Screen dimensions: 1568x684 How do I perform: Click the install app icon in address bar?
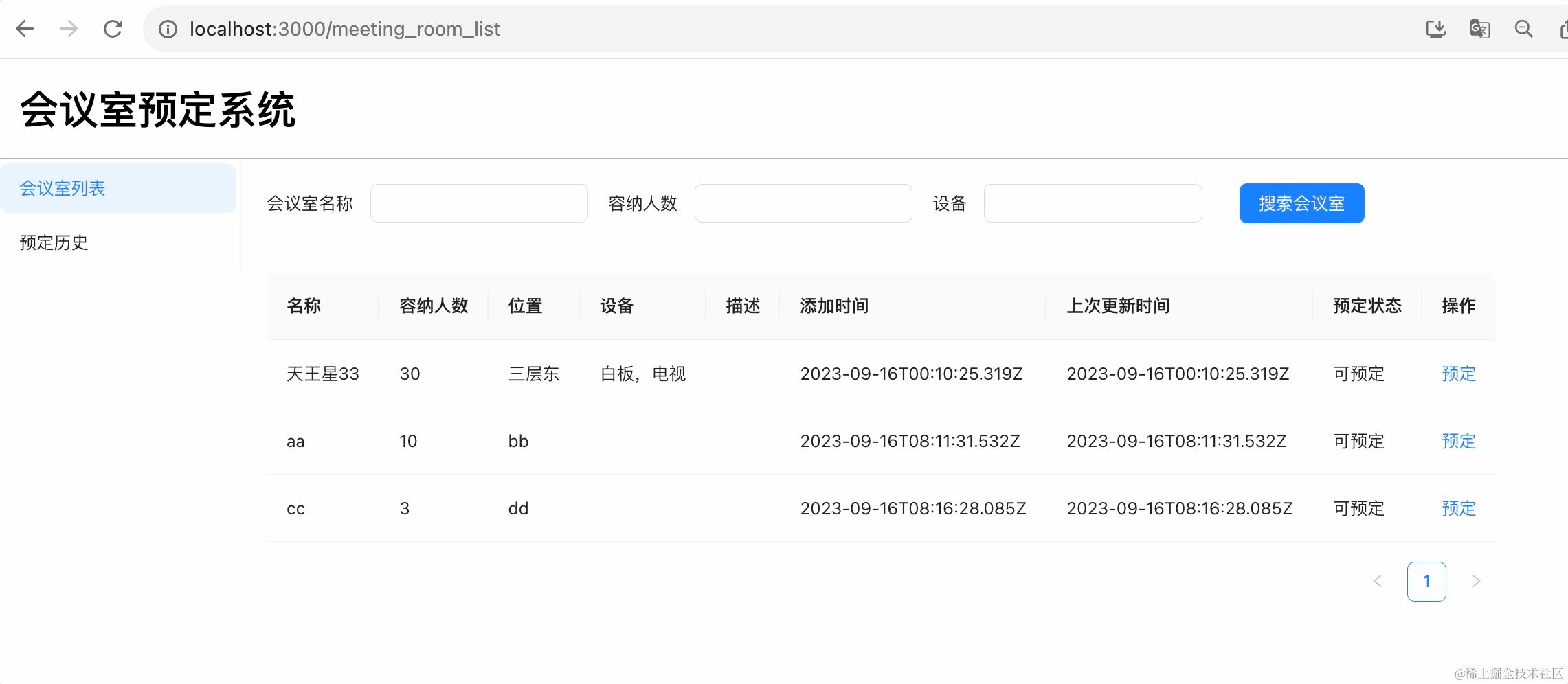pyautogui.click(x=1435, y=29)
